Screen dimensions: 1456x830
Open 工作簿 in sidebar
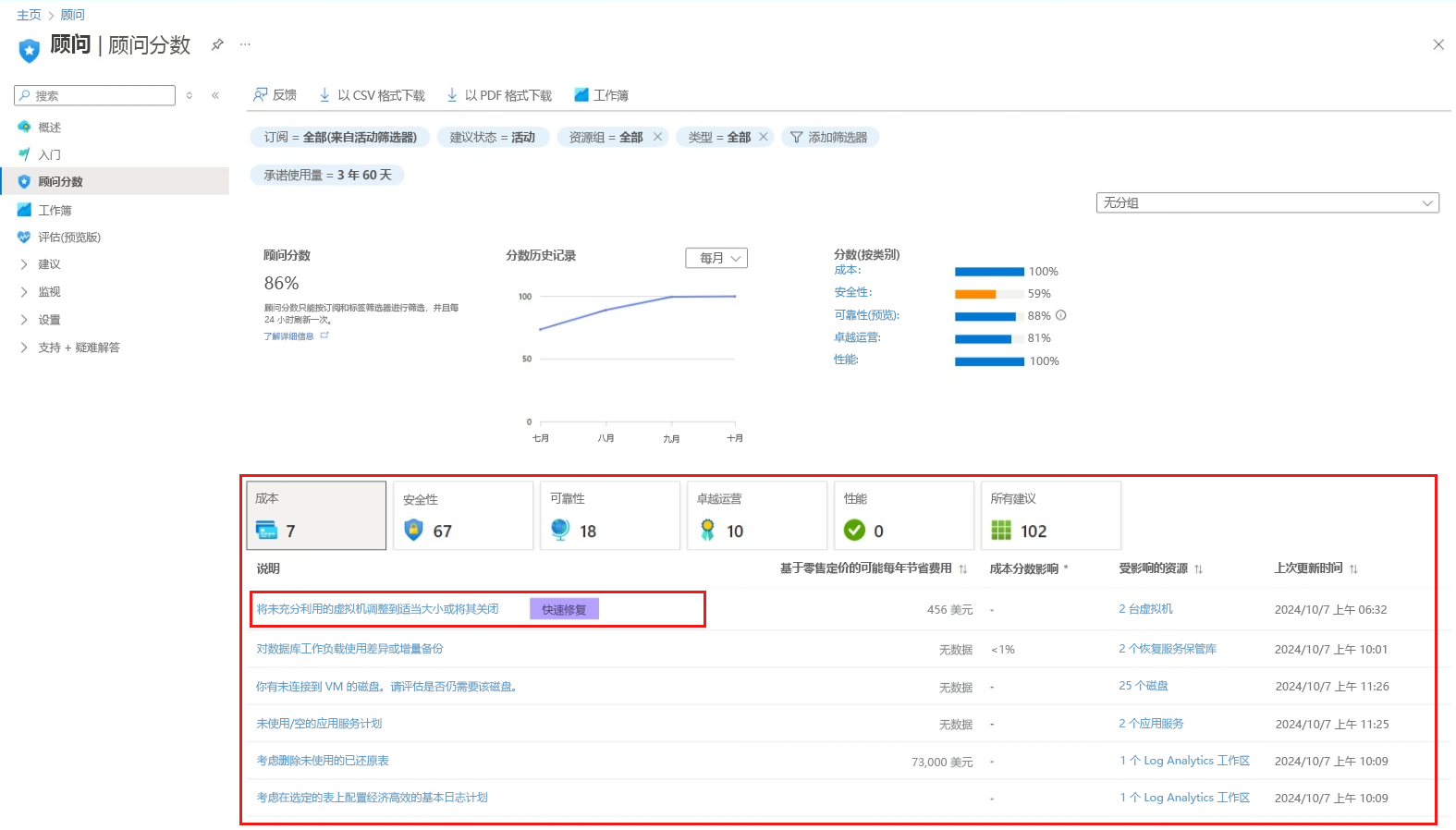(x=55, y=210)
